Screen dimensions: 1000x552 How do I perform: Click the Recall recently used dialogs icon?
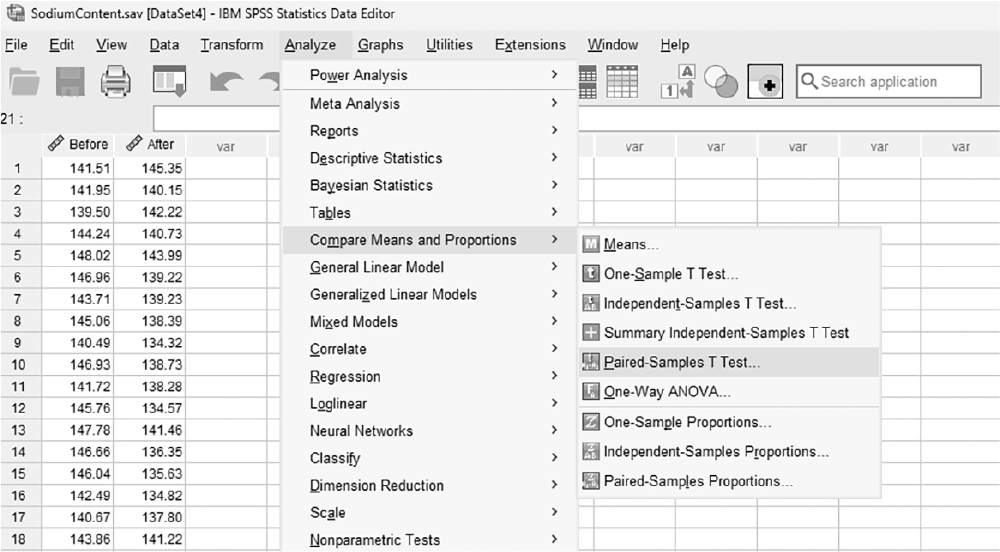coord(170,81)
